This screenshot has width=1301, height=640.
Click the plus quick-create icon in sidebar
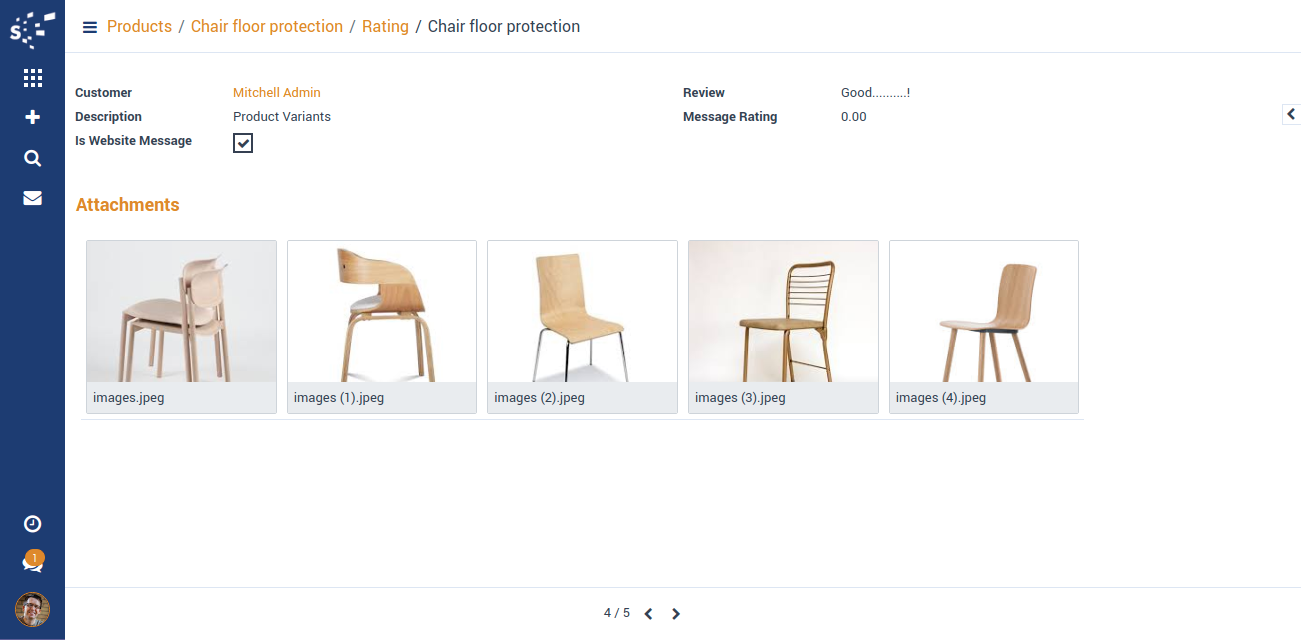coord(32,117)
